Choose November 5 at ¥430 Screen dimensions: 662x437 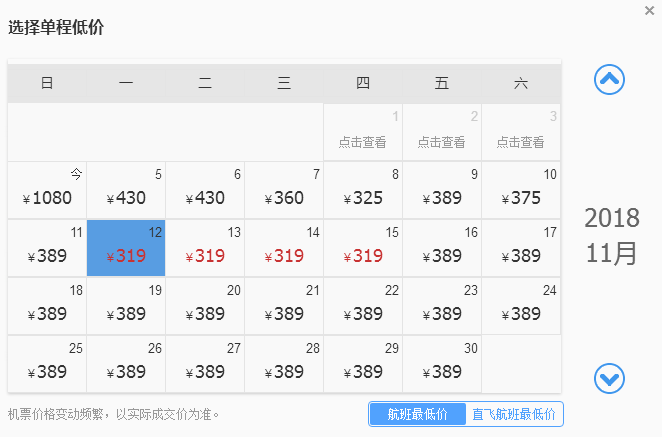pyautogui.click(x=126, y=190)
